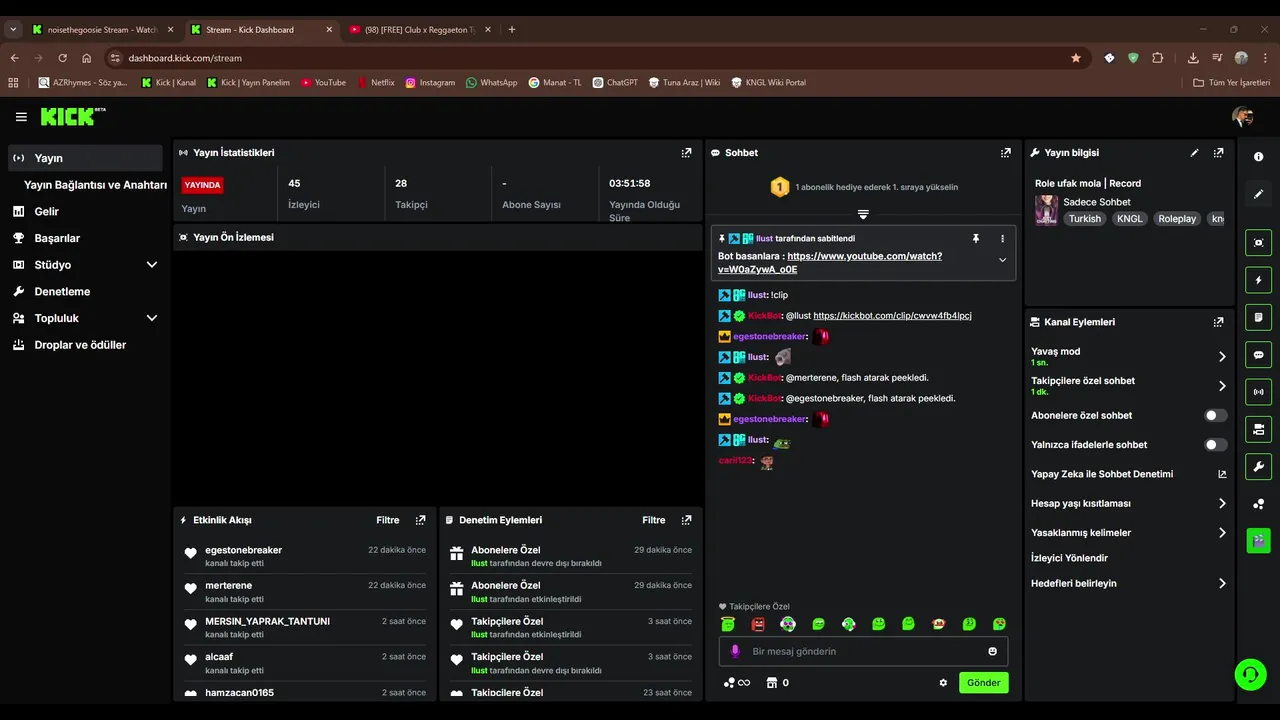Click the unpin icon on the pinned message

tap(976, 239)
